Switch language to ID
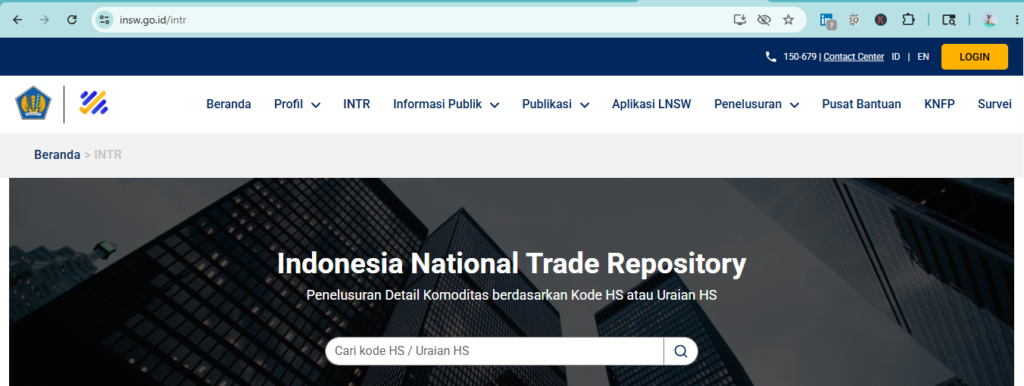 tap(896, 57)
